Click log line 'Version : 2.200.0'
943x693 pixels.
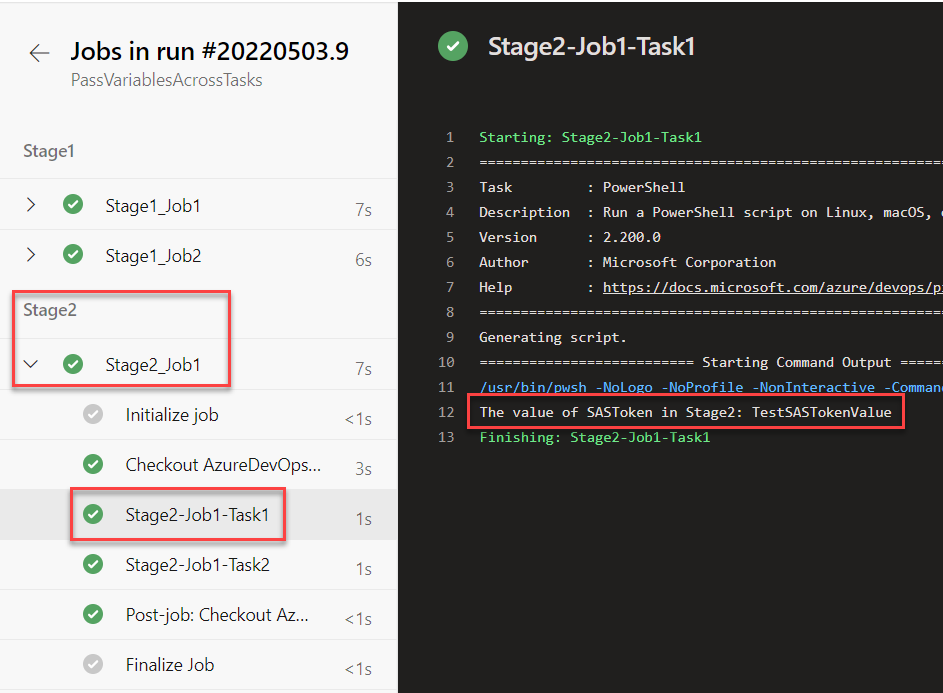click(x=570, y=237)
